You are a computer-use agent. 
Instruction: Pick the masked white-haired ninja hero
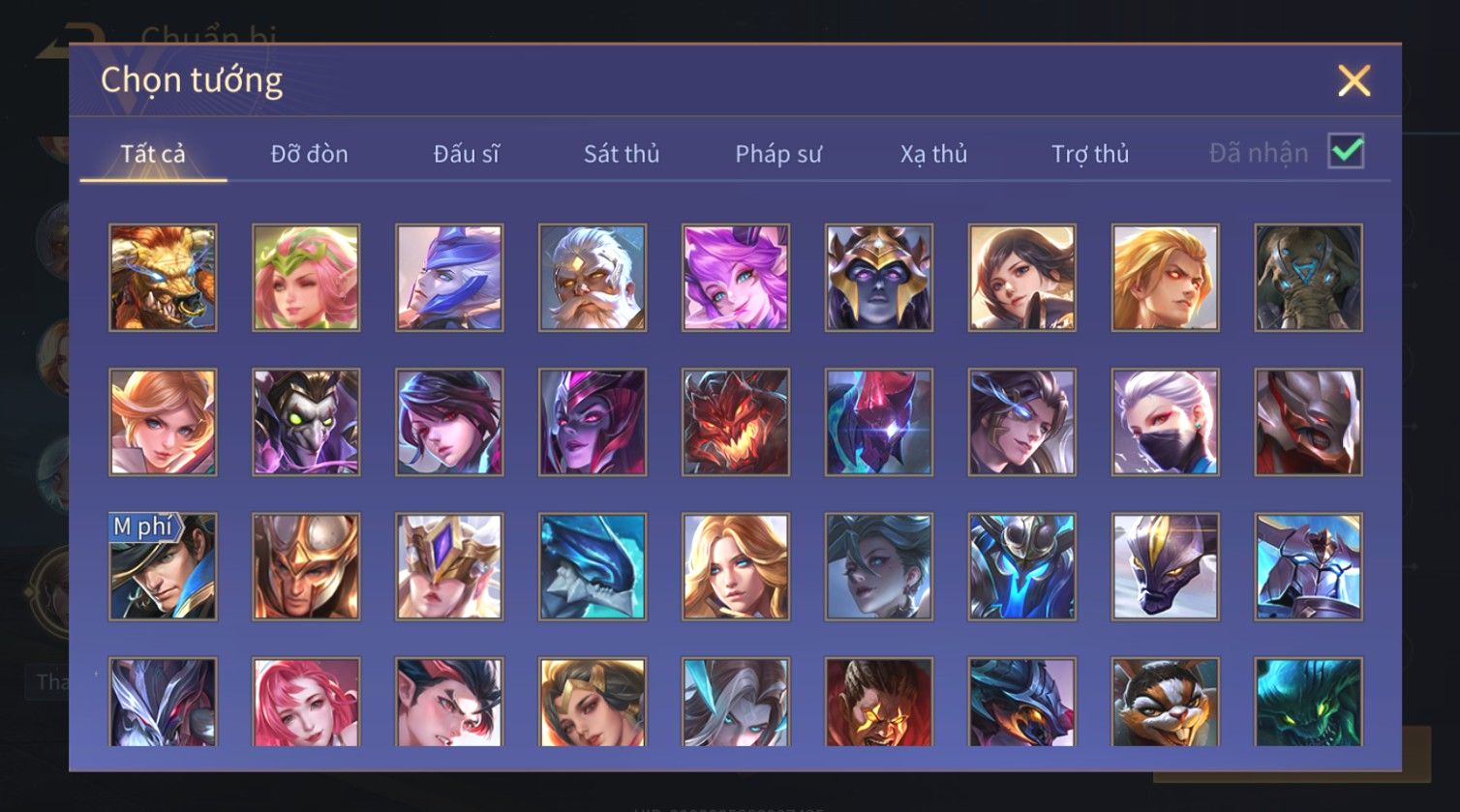point(1166,422)
